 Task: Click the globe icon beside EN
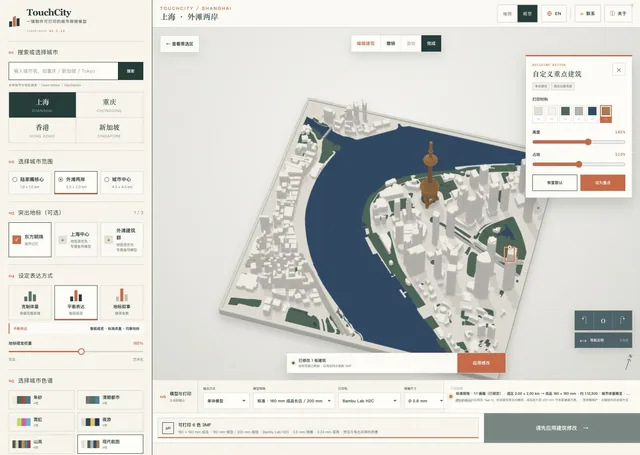549,13
